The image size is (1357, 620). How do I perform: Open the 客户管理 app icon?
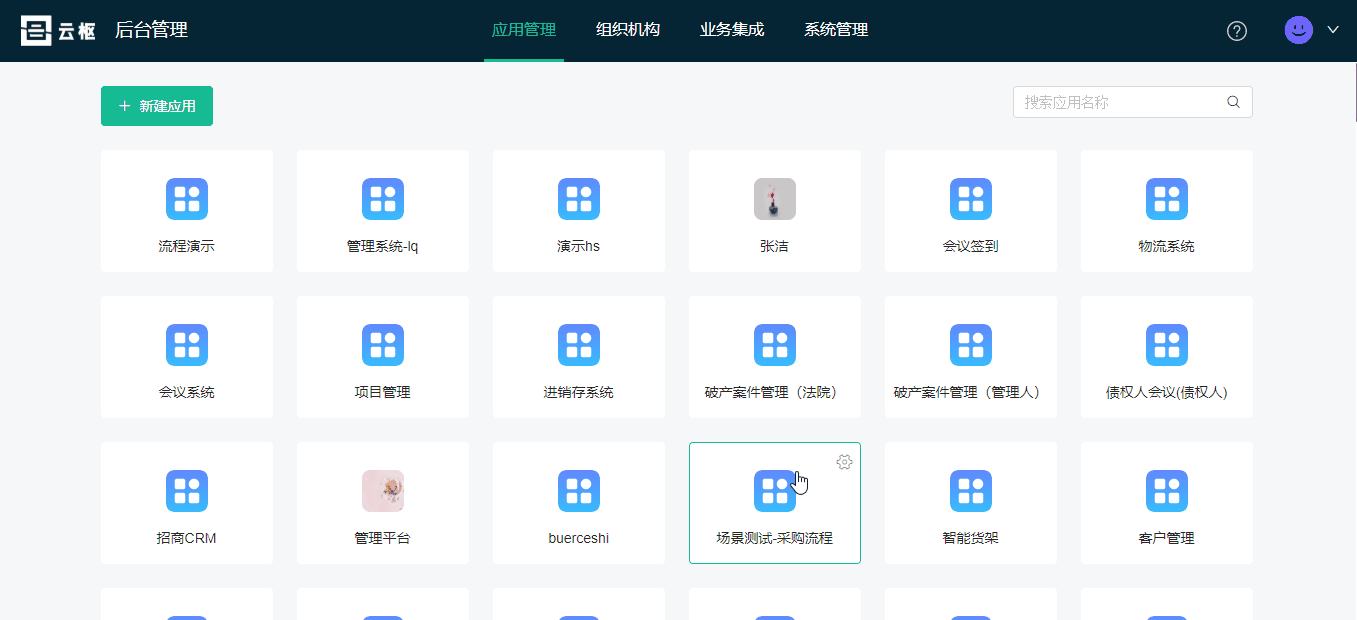(x=1167, y=491)
